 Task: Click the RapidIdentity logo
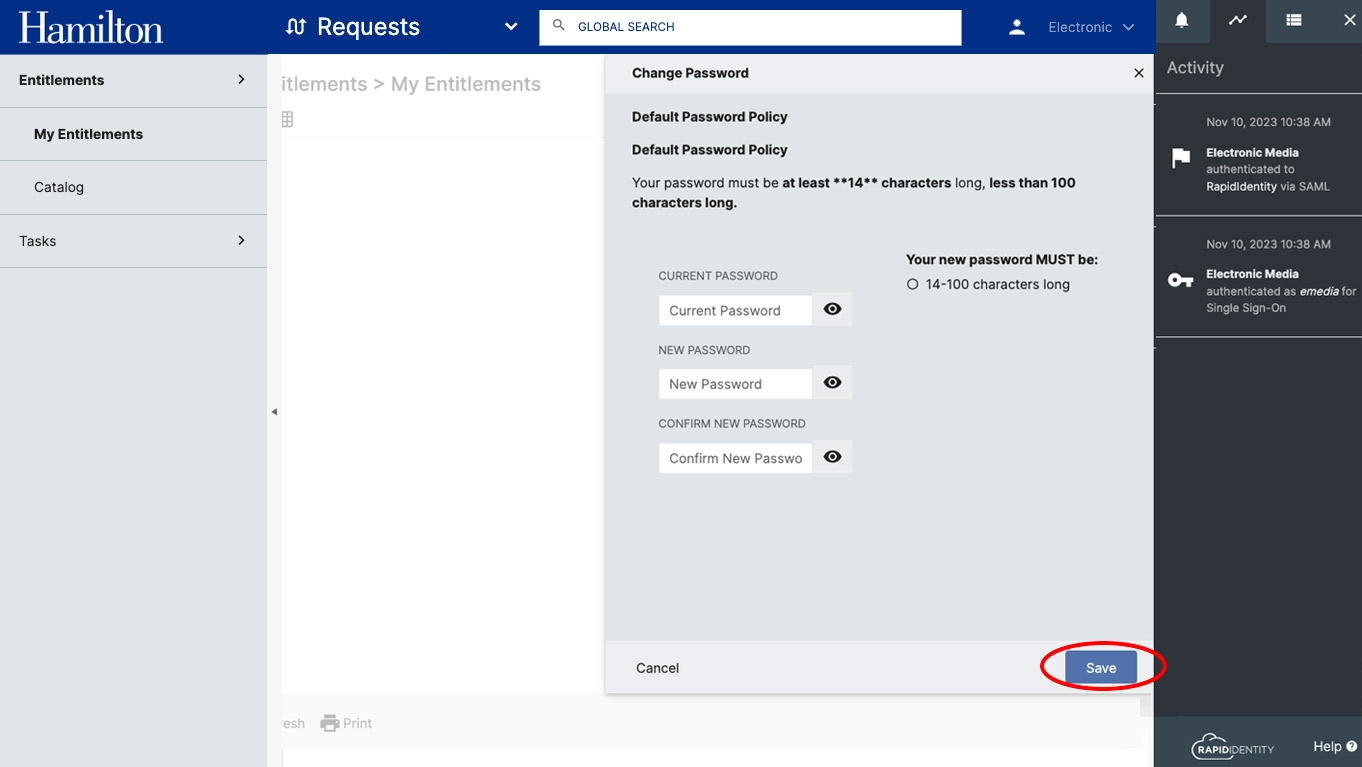click(x=1233, y=748)
